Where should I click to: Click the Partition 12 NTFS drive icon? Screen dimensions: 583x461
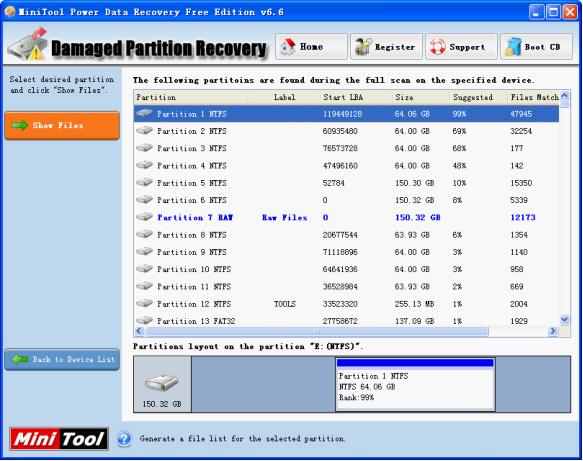(144, 303)
